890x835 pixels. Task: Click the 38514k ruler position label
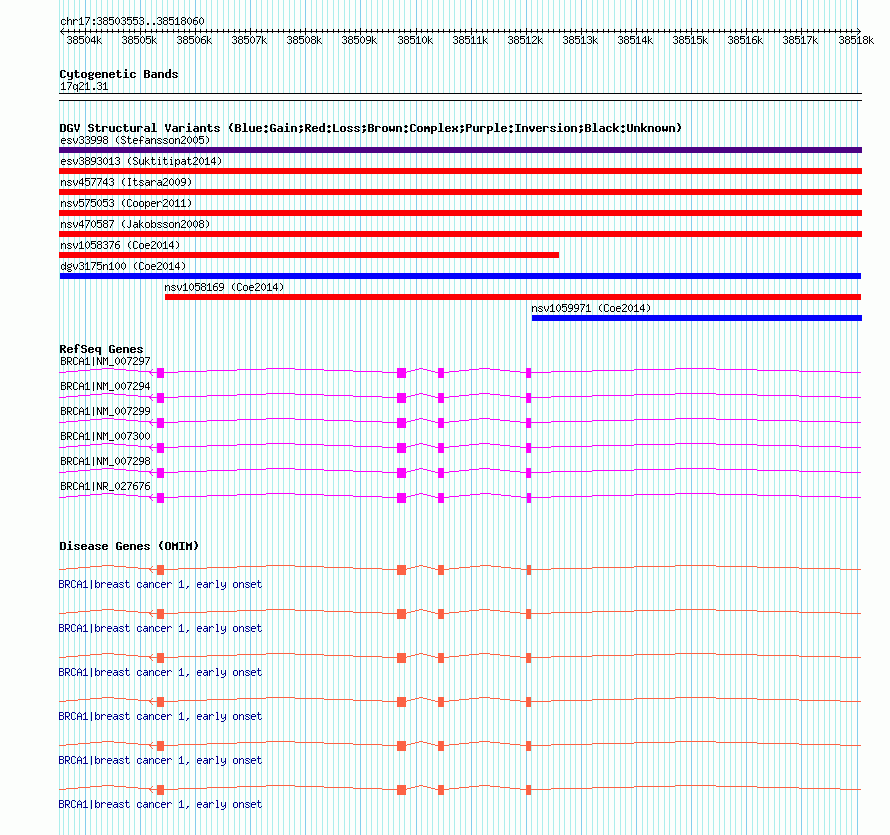tap(635, 40)
